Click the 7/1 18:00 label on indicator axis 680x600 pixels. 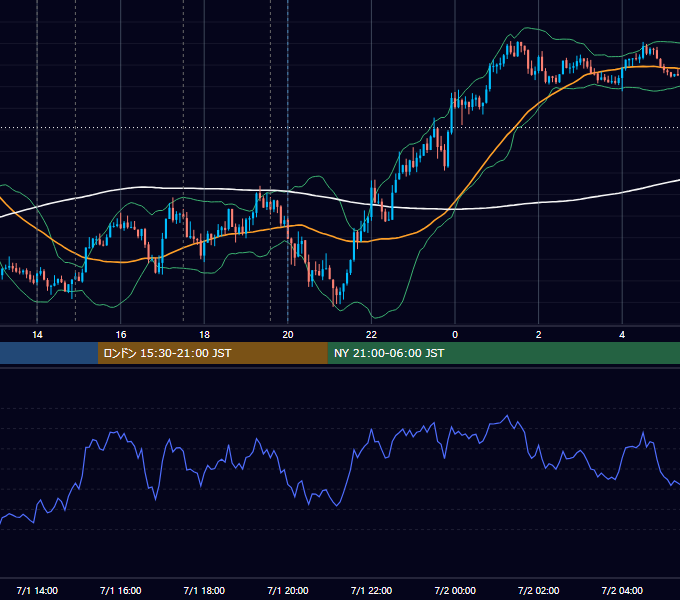[x=204, y=591]
